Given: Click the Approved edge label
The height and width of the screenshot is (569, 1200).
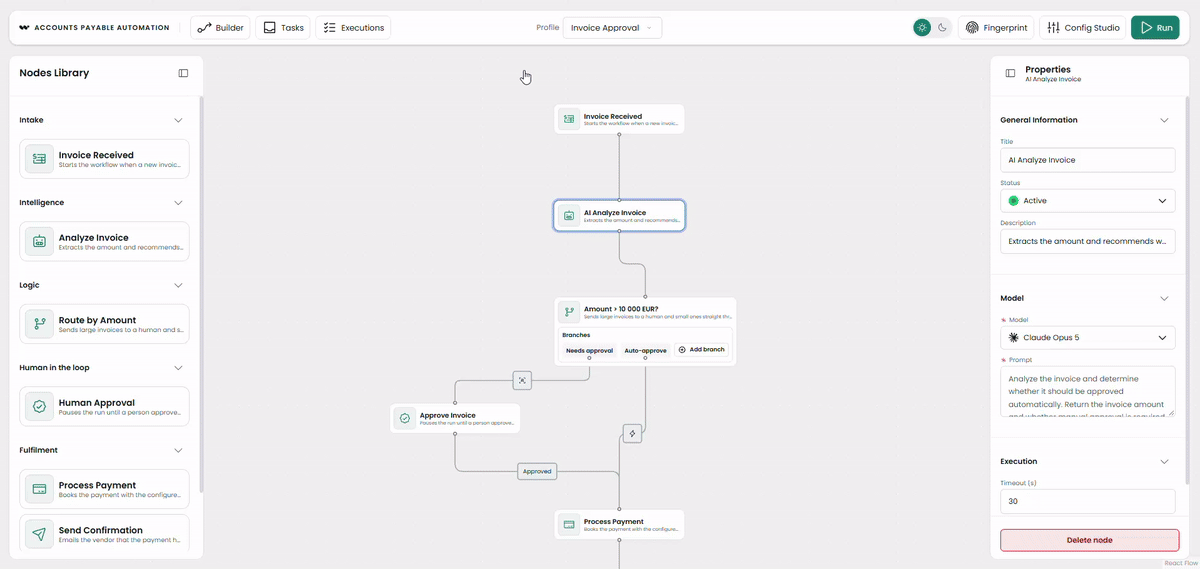Looking at the screenshot, I should [537, 471].
